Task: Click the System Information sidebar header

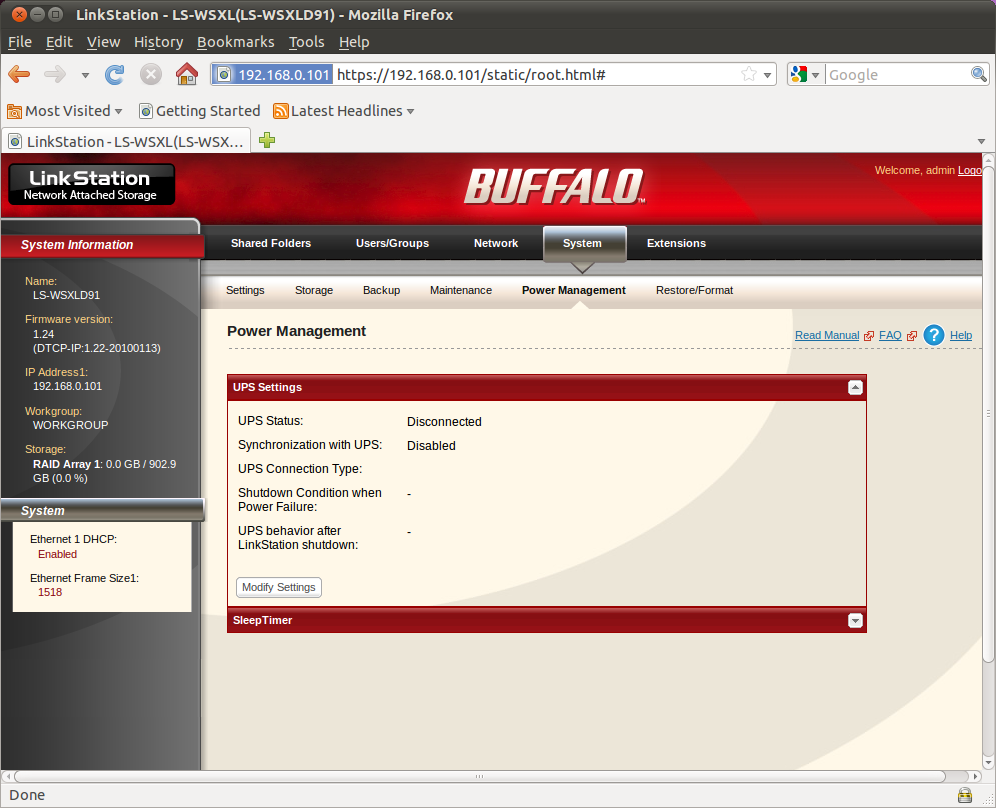Action: [x=102, y=245]
